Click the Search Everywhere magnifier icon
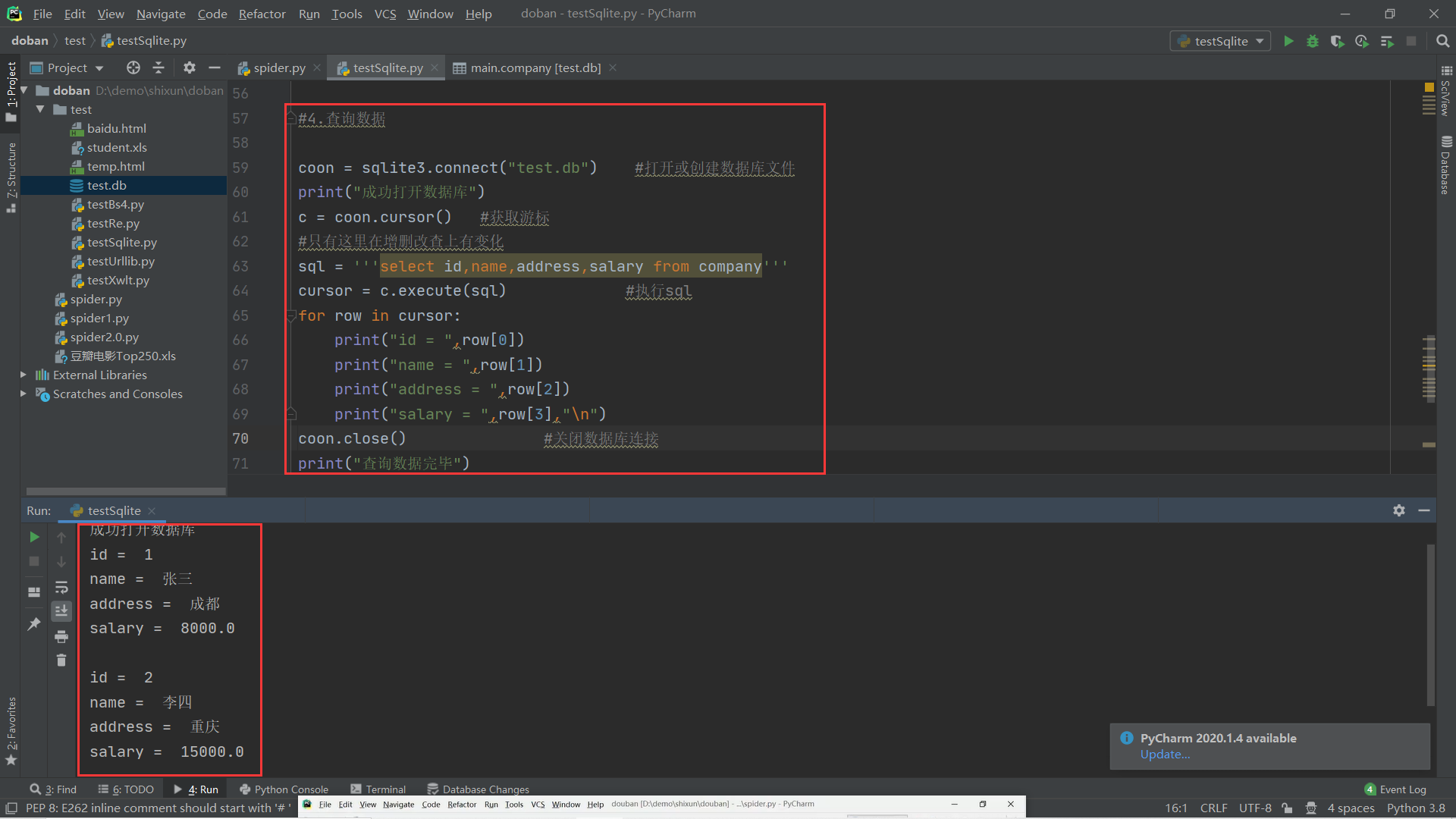This screenshot has height=819, width=1456. coord(1442,41)
